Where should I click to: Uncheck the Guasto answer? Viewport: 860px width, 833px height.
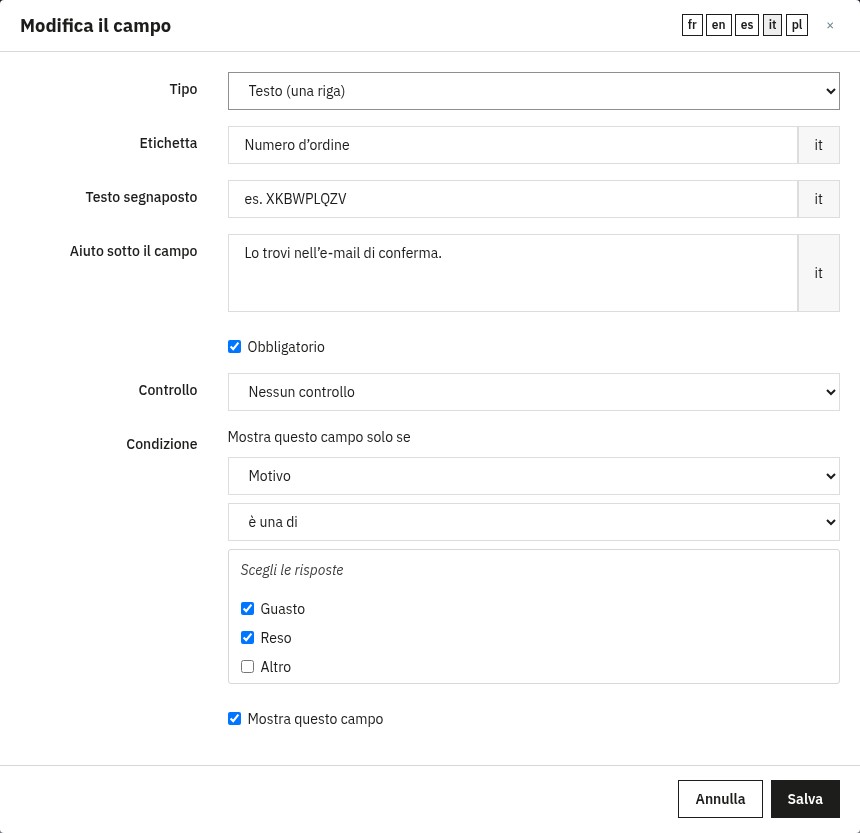pos(247,609)
